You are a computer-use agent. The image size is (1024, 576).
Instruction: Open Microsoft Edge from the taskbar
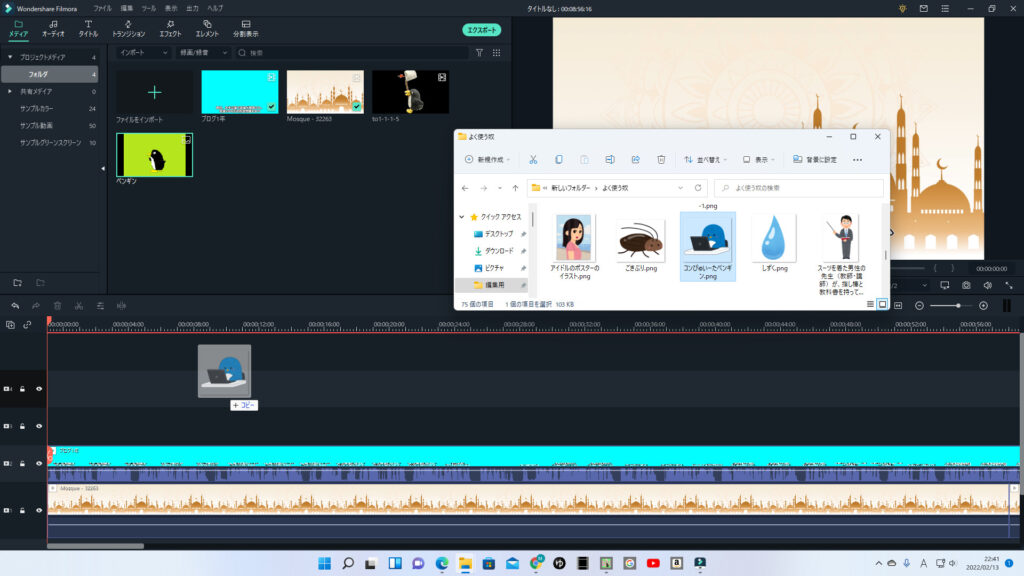[442, 563]
